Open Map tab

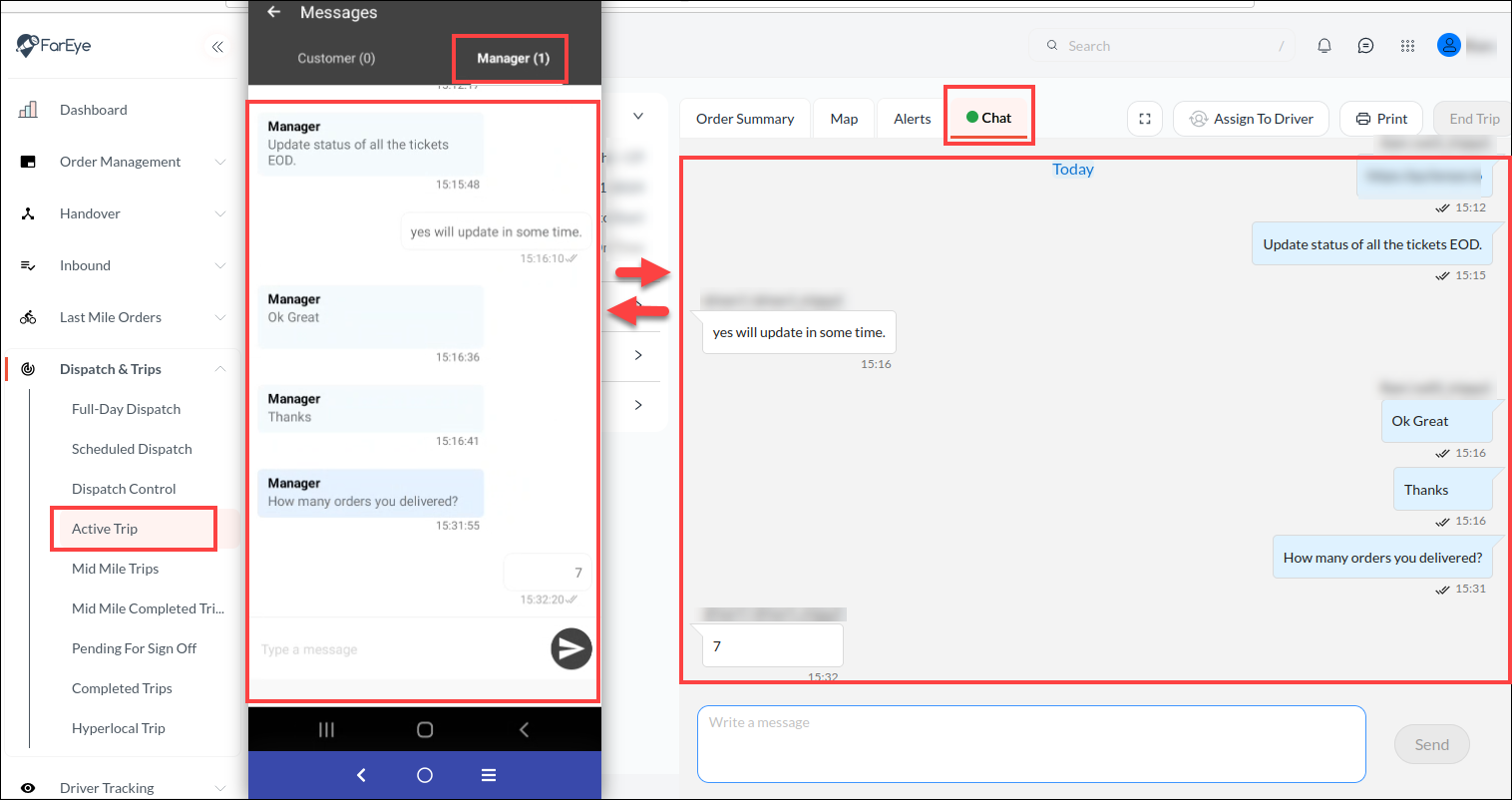tap(844, 119)
